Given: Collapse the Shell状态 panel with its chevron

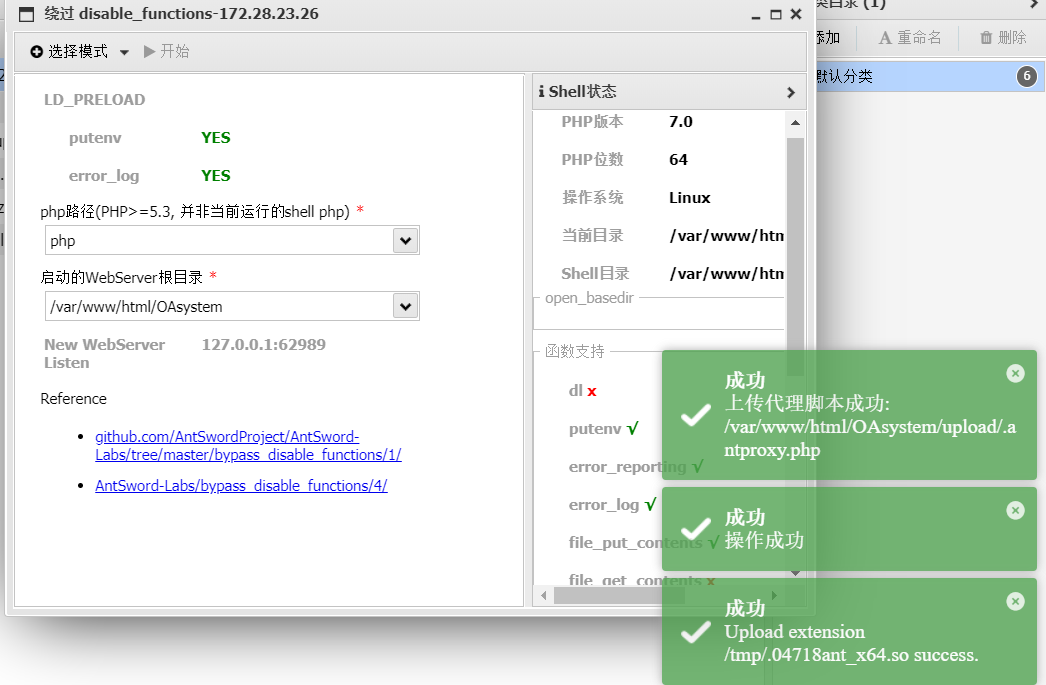Looking at the screenshot, I should (790, 92).
